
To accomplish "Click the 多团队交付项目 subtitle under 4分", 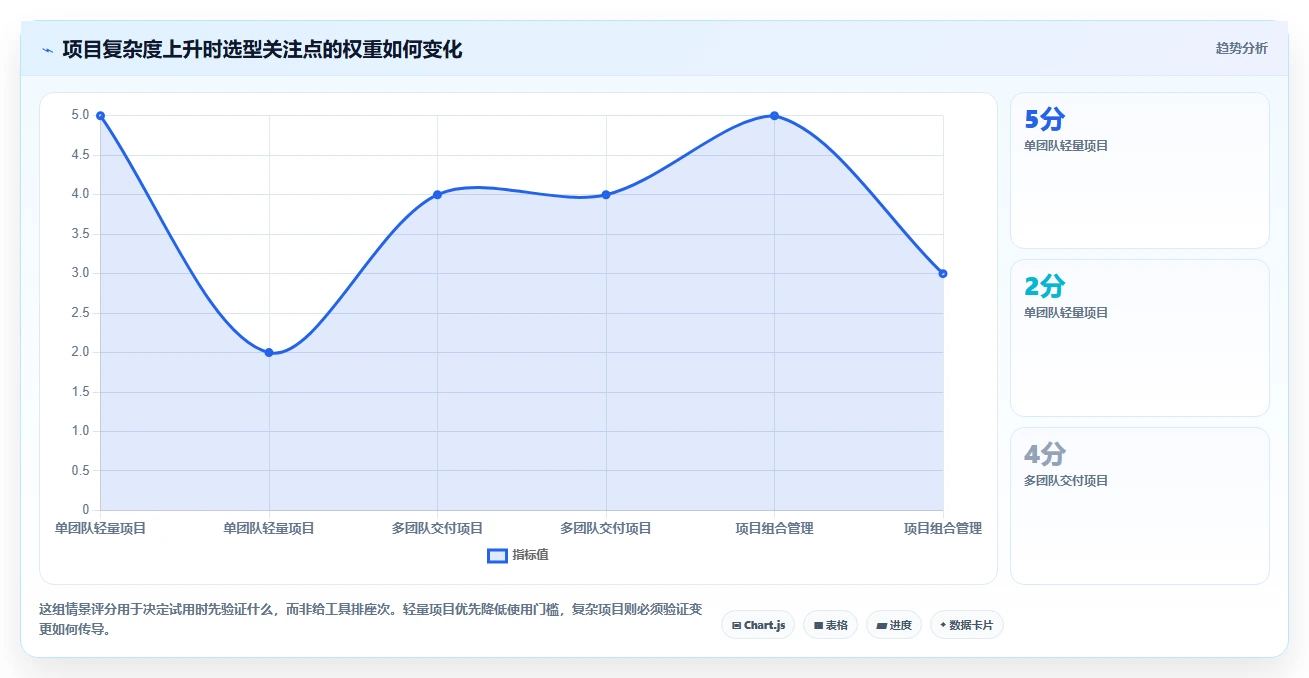I will coord(1066,481).
